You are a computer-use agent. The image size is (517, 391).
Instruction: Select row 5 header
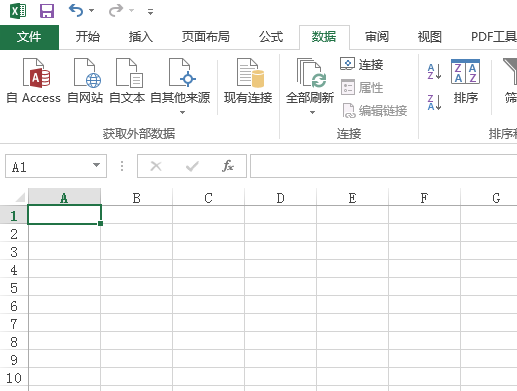(x=14, y=287)
